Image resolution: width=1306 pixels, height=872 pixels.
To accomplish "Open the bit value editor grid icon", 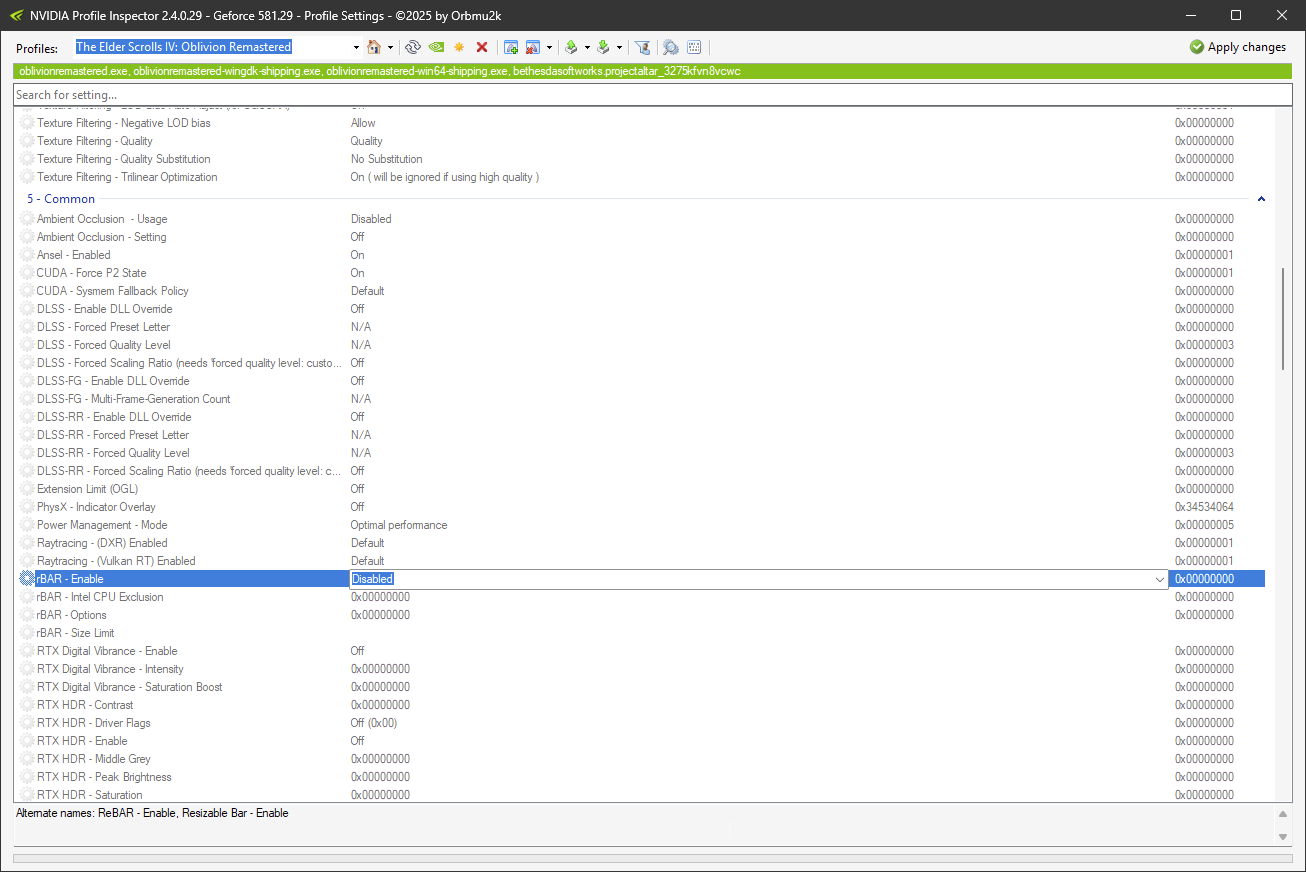I will (x=695, y=47).
